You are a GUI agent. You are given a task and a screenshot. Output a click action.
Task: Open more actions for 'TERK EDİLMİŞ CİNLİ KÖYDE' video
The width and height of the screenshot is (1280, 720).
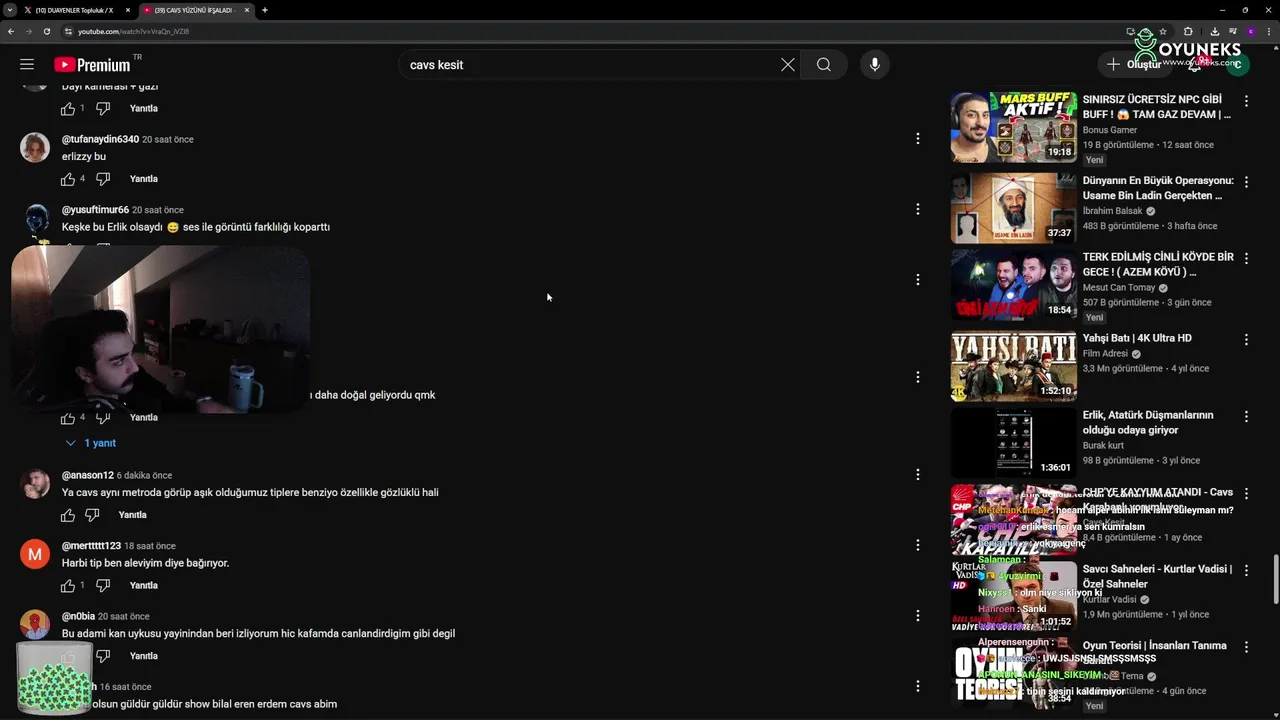[x=1246, y=258]
